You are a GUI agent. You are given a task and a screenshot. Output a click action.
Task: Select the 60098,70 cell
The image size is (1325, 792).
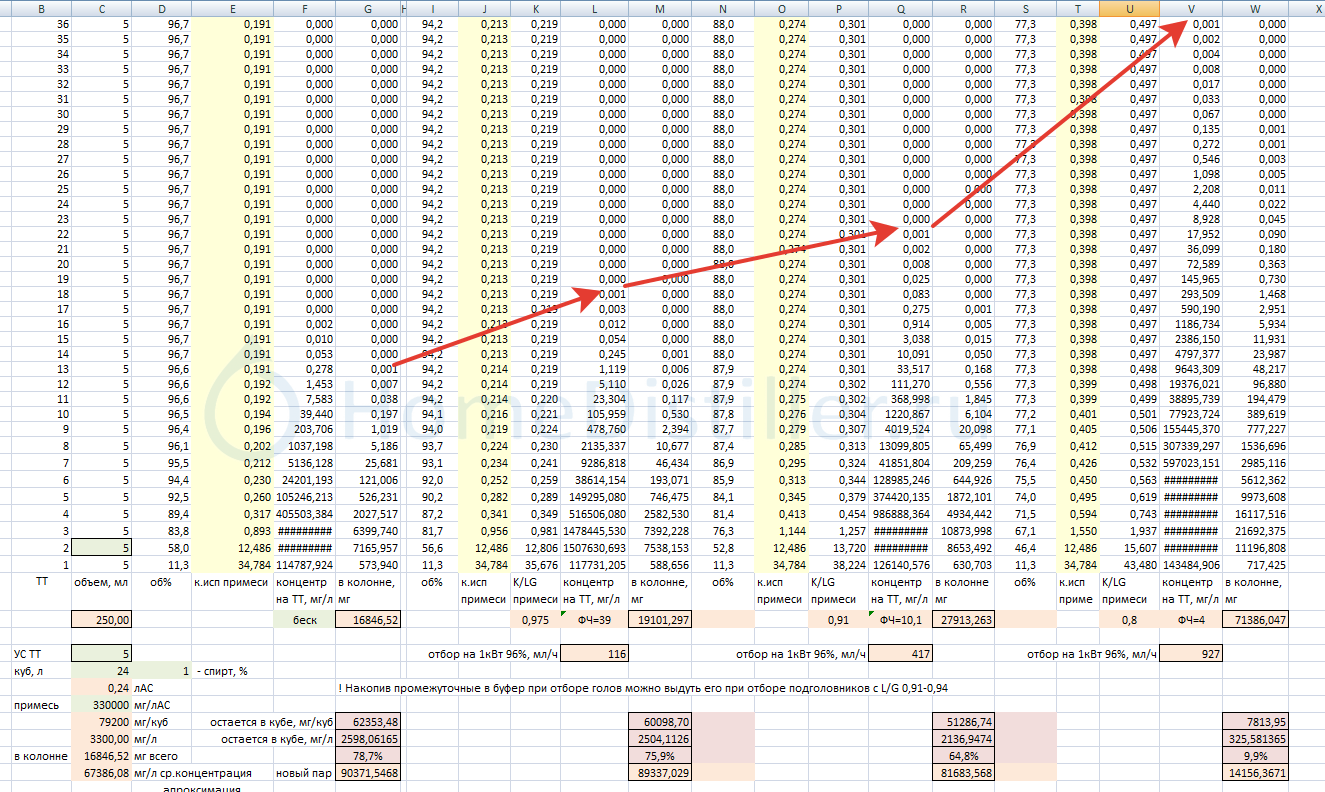[x=659, y=721]
